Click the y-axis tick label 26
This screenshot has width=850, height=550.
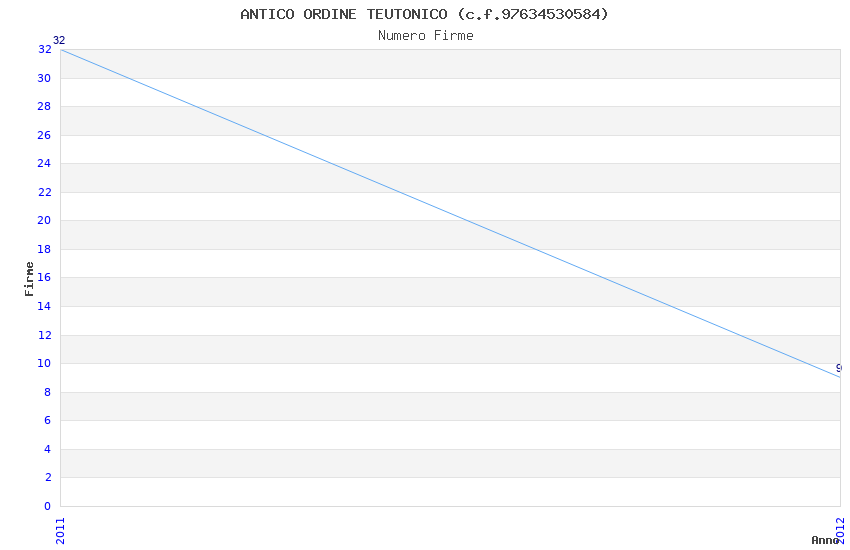point(44,135)
